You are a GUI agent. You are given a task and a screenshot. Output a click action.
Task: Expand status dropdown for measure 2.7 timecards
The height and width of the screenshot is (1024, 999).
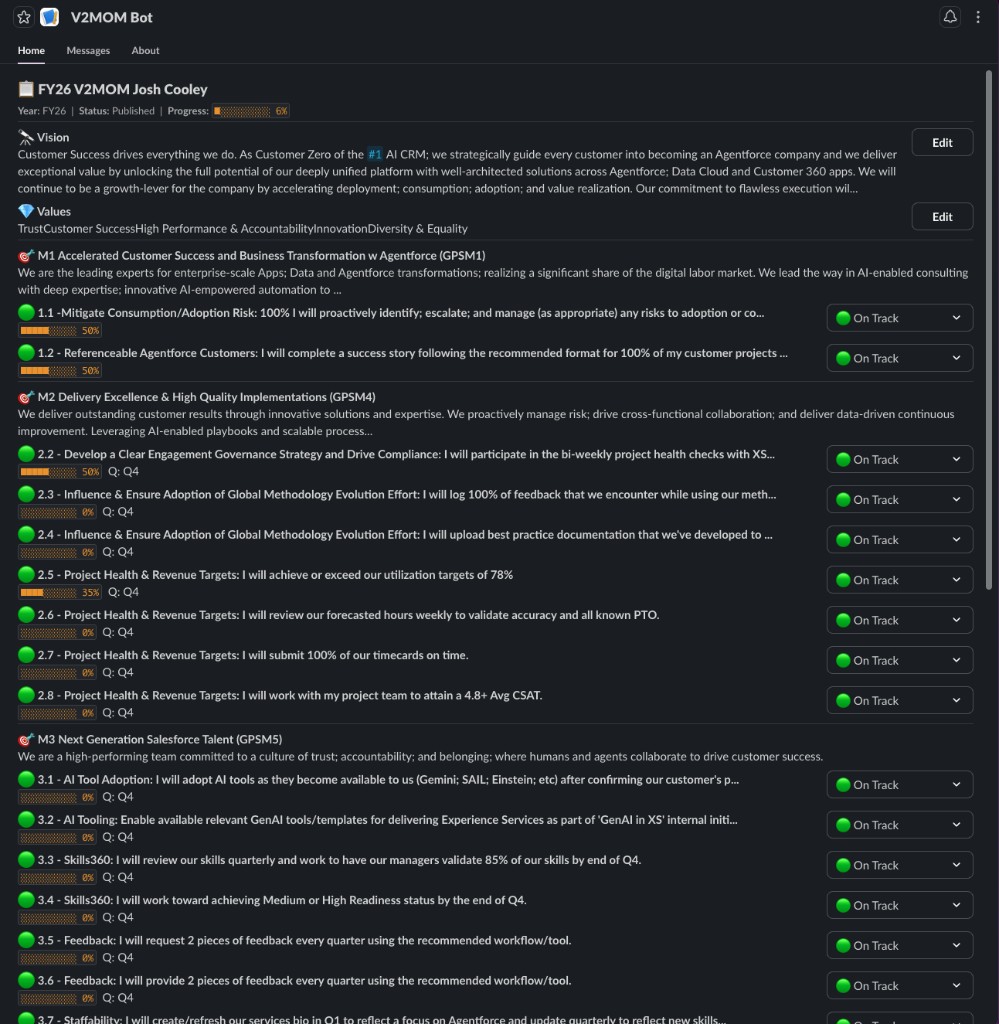[899, 660]
